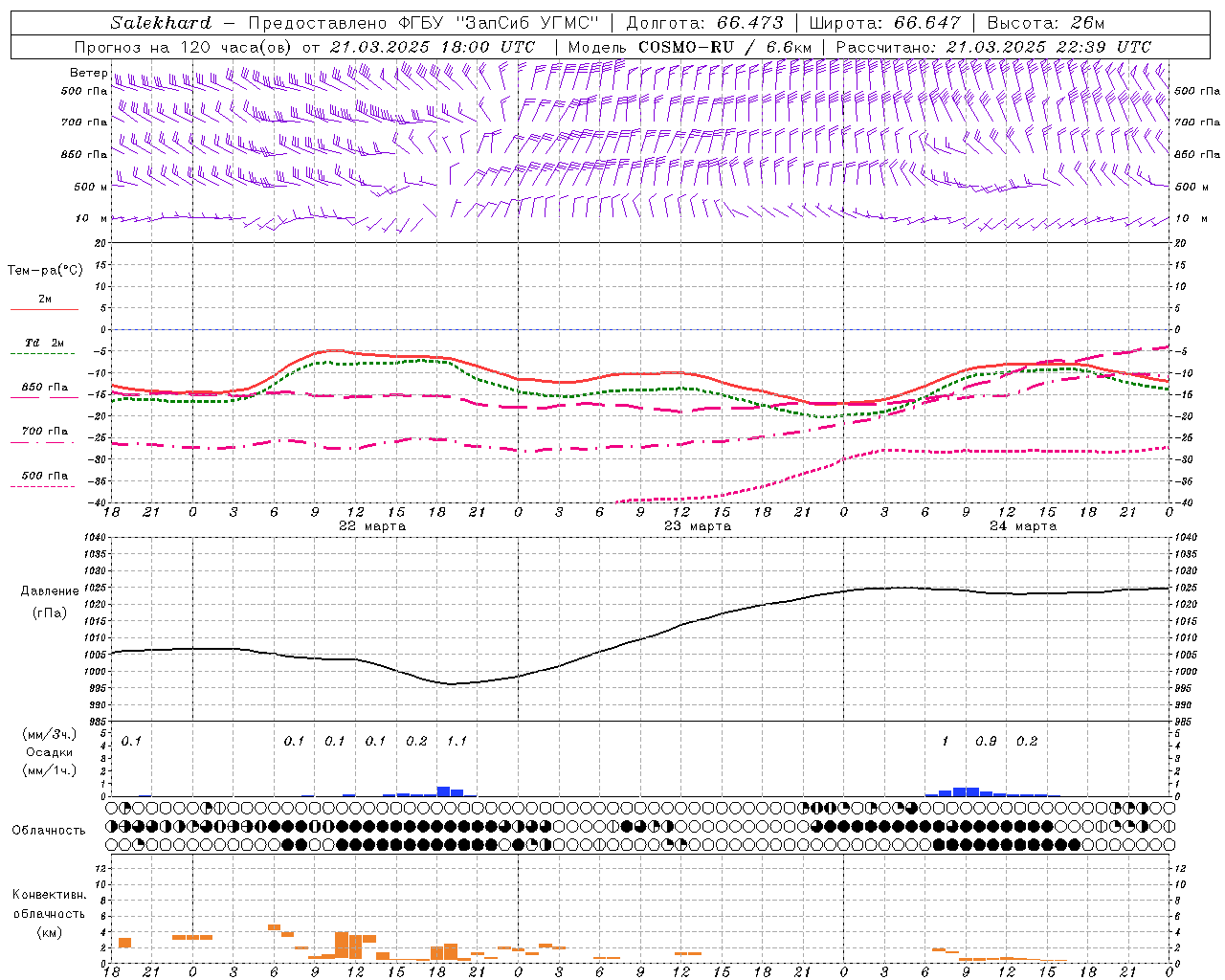The width and height of the screenshot is (1225, 980).
Task: Click the (гПа) unit under Давление
Action: click(x=50, y=612)
